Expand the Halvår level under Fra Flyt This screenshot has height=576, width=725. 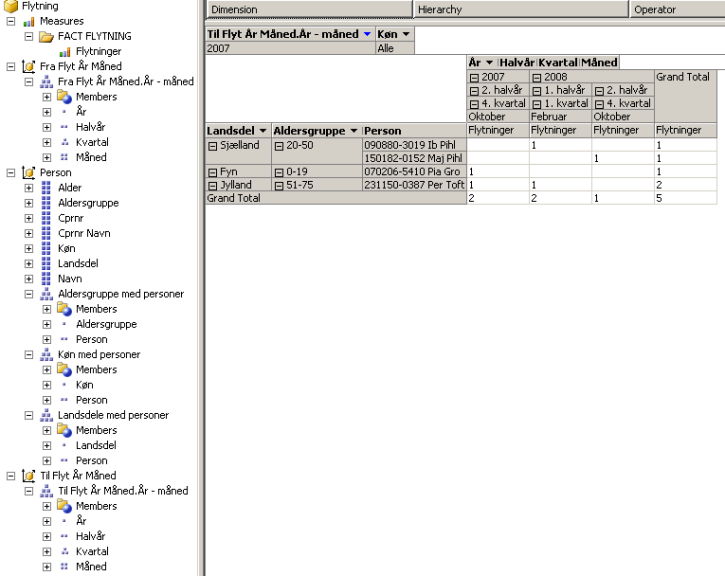[47, 127]
